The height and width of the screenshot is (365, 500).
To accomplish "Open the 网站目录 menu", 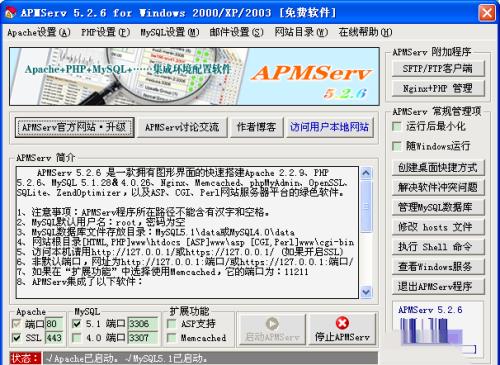I will [301, 32].
